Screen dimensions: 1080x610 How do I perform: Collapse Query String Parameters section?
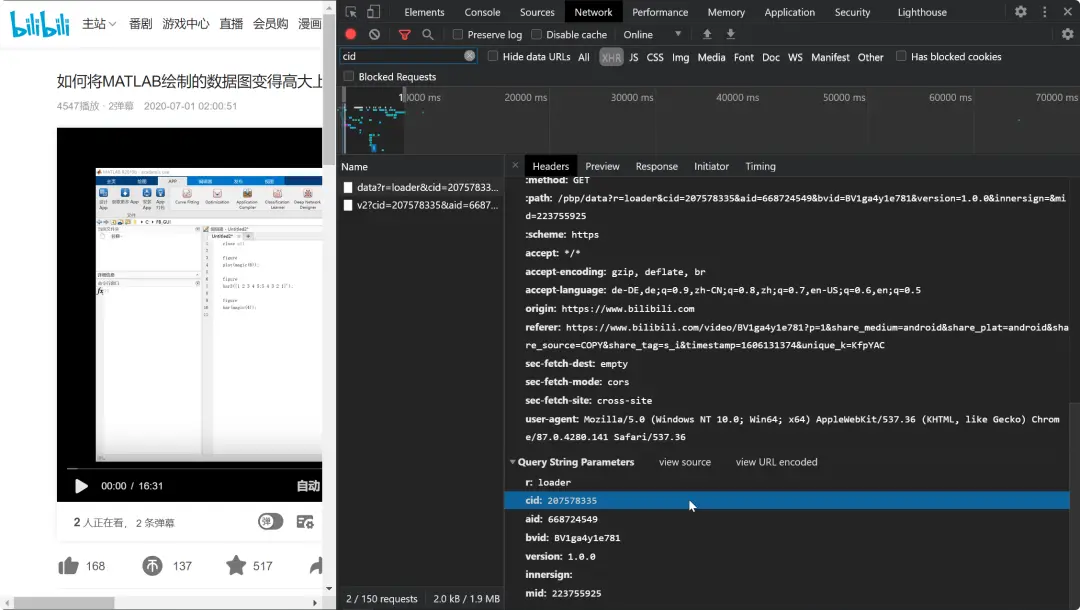pos(512,462)
